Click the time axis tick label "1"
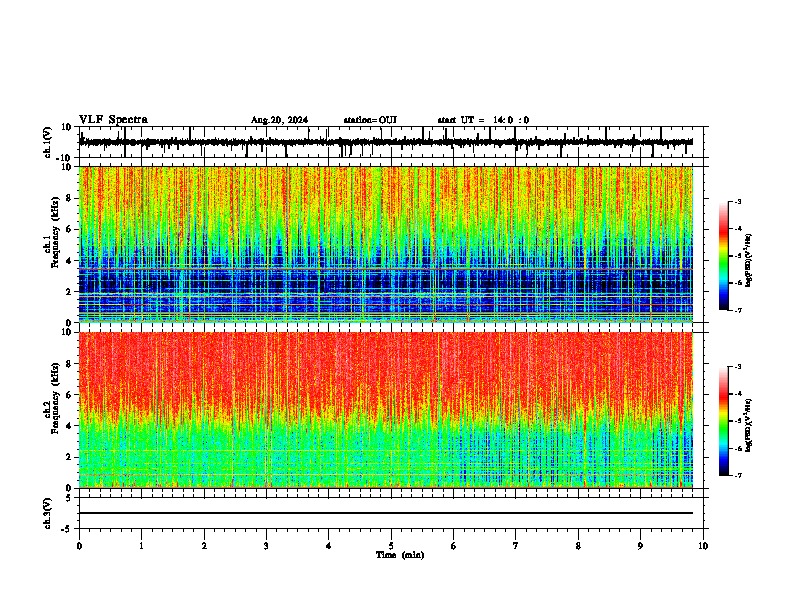 click(141, 546)
